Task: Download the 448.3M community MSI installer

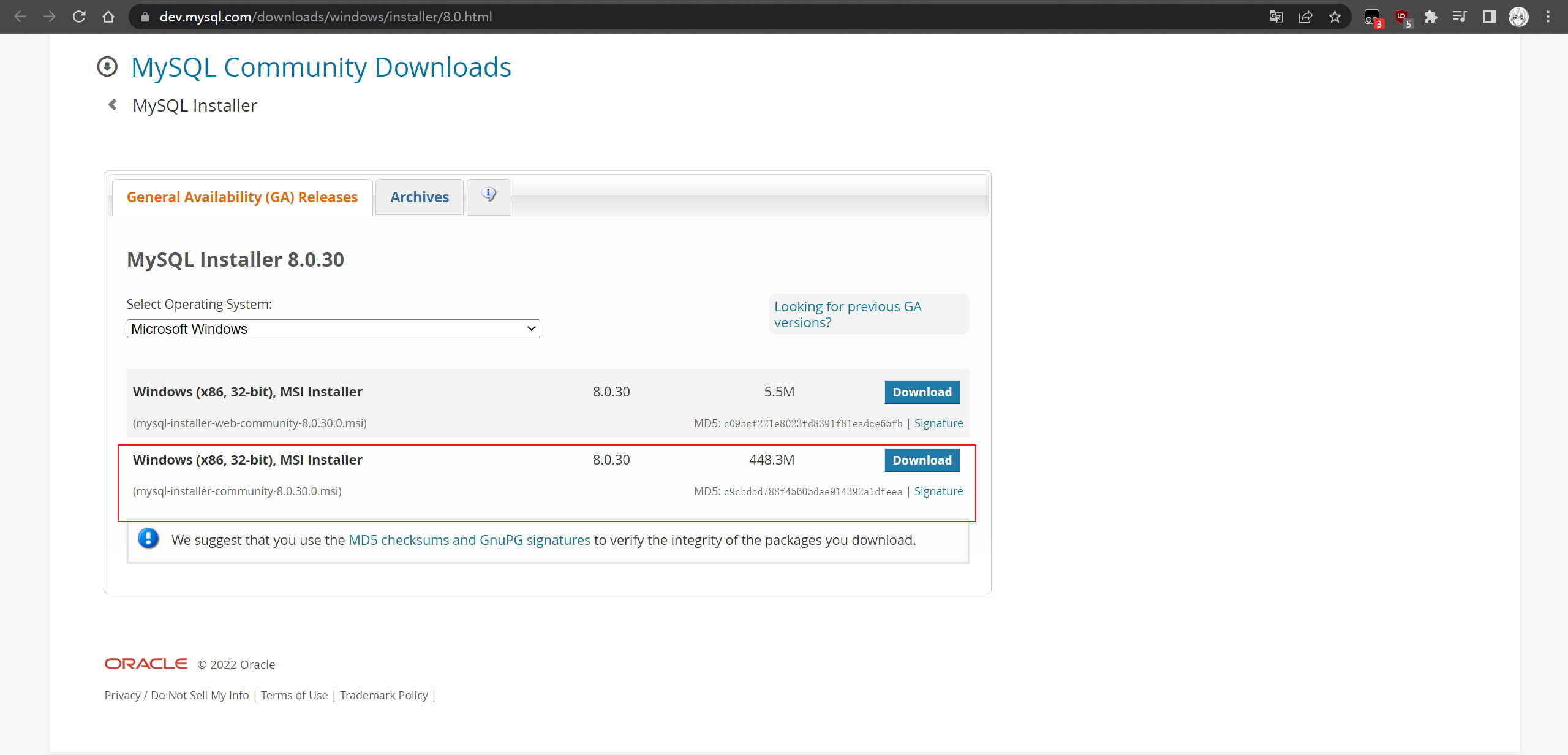Action: coord(922,460)
